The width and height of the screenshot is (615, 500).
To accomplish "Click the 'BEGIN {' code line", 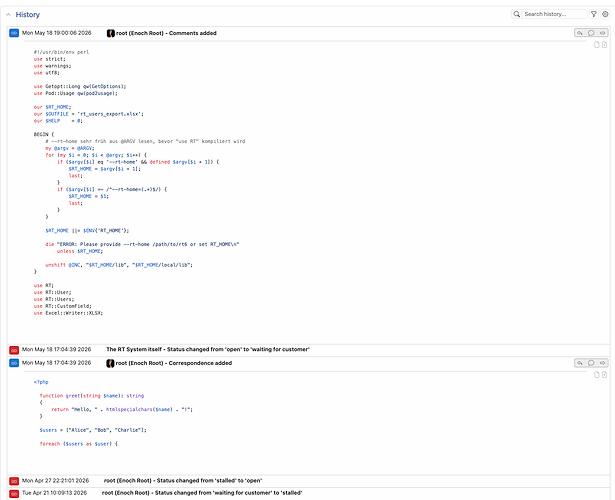I will (x=44, y=134).
